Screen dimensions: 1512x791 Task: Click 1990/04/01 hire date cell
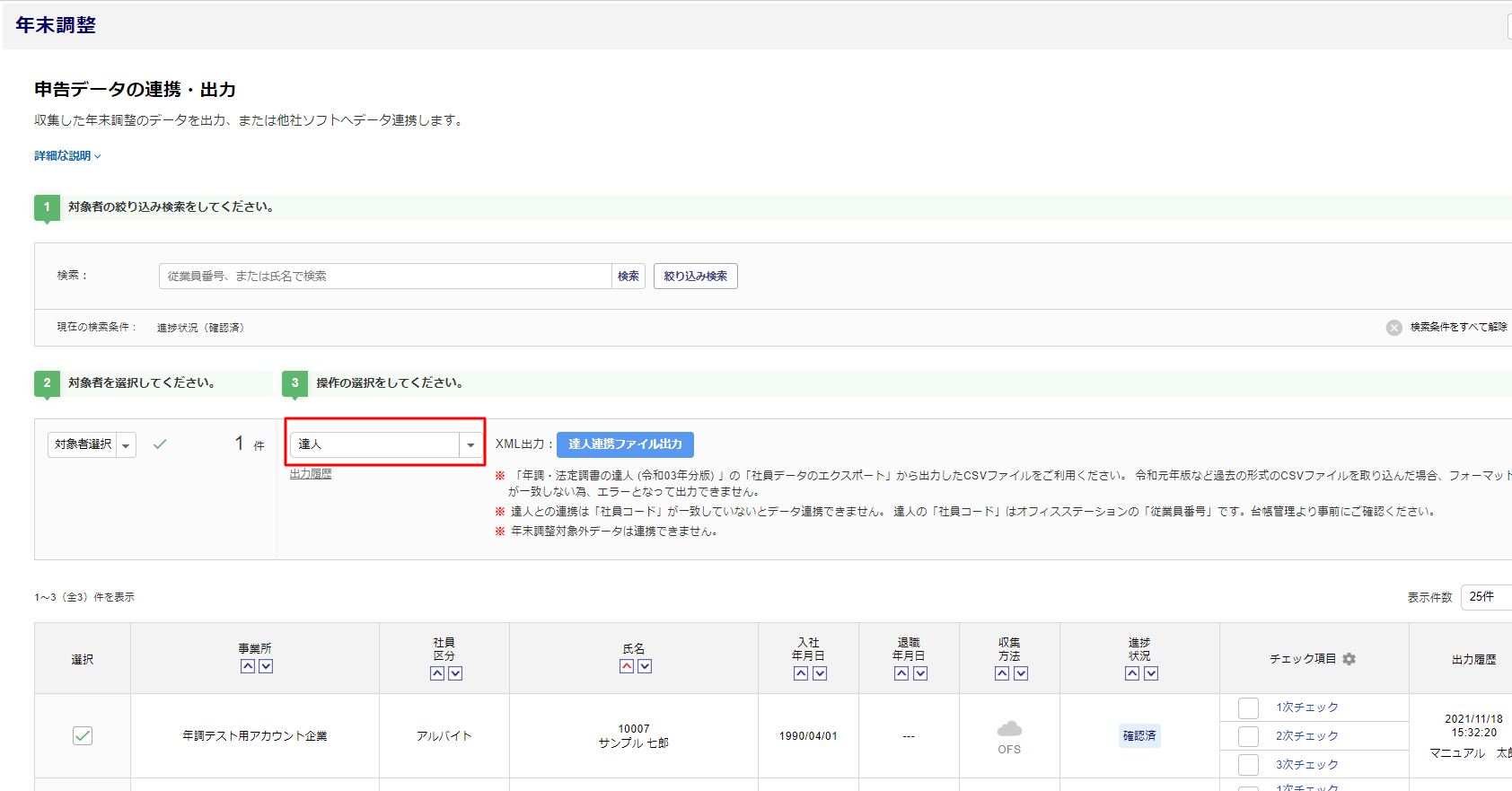(808, 736)
